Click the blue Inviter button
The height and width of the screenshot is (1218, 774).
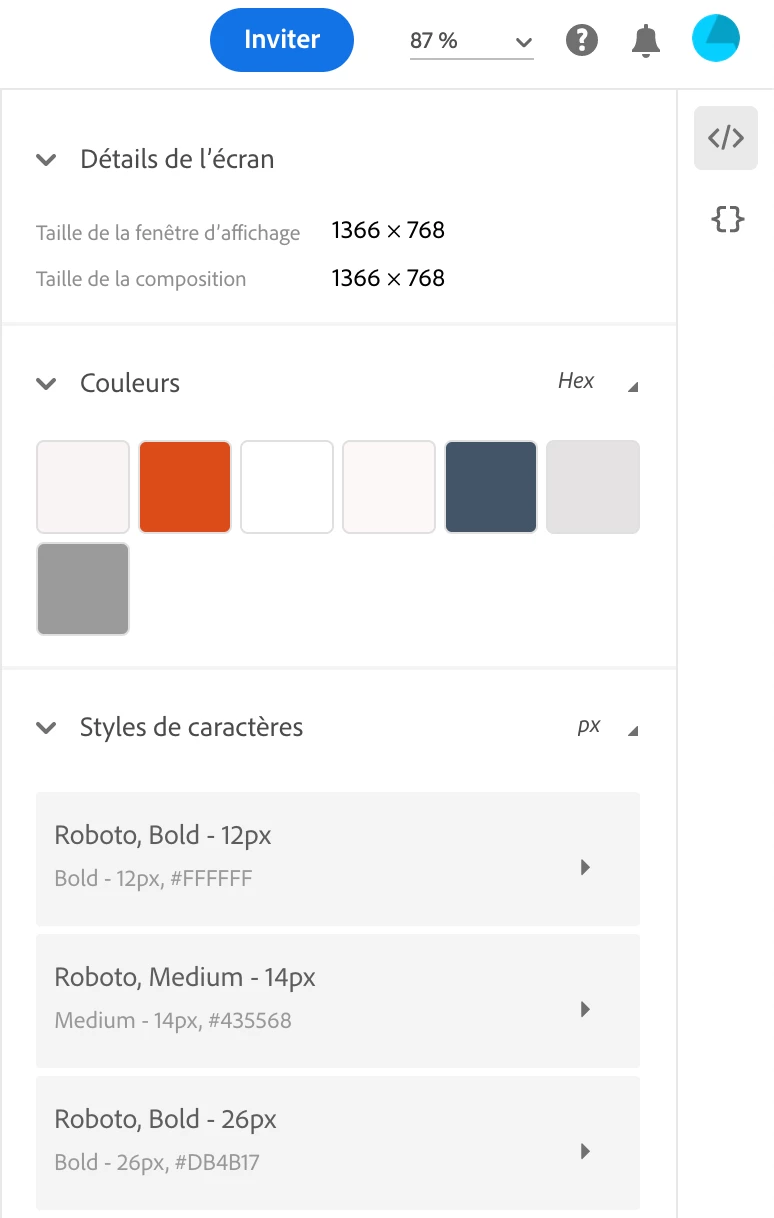click(282, 40)
